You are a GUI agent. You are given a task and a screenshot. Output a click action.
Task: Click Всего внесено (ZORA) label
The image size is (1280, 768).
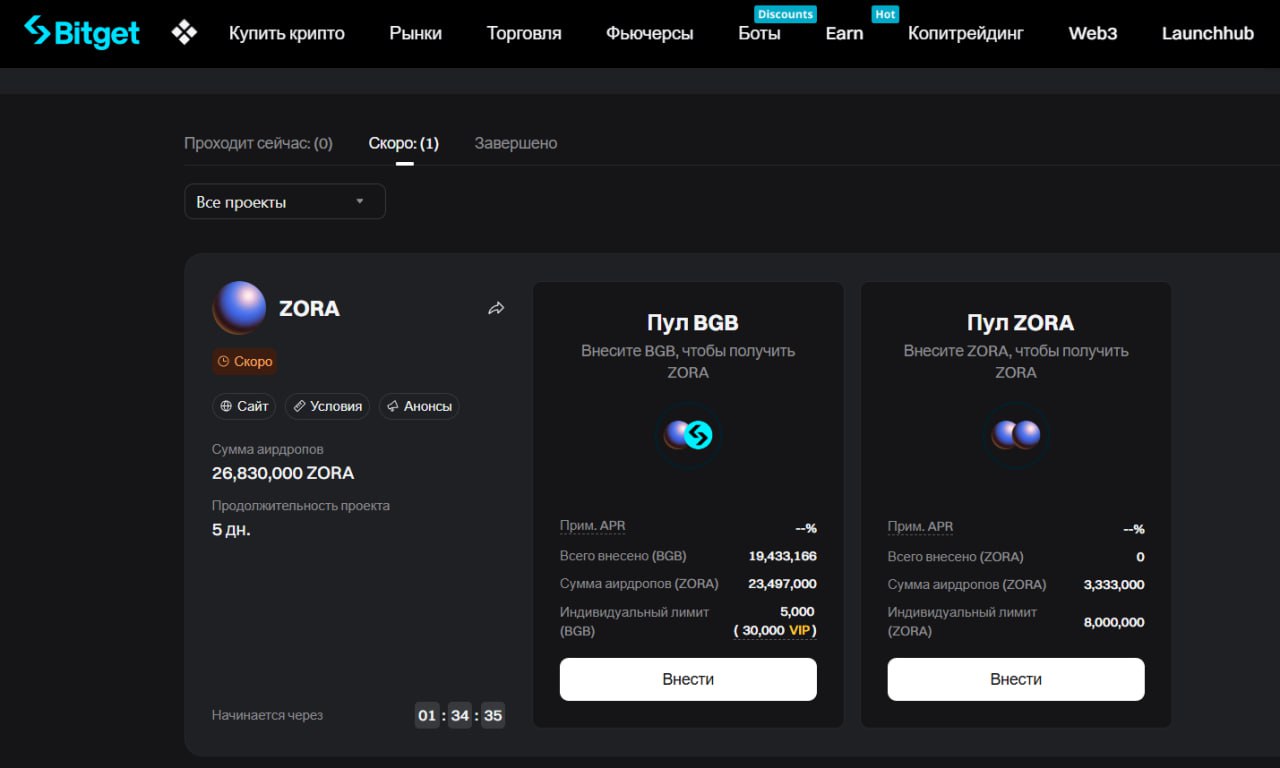tap(956, 556)
